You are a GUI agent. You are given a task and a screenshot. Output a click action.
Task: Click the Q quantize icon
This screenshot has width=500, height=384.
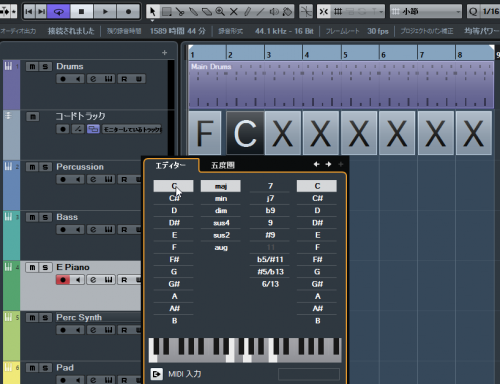click(x=473, y=12)
